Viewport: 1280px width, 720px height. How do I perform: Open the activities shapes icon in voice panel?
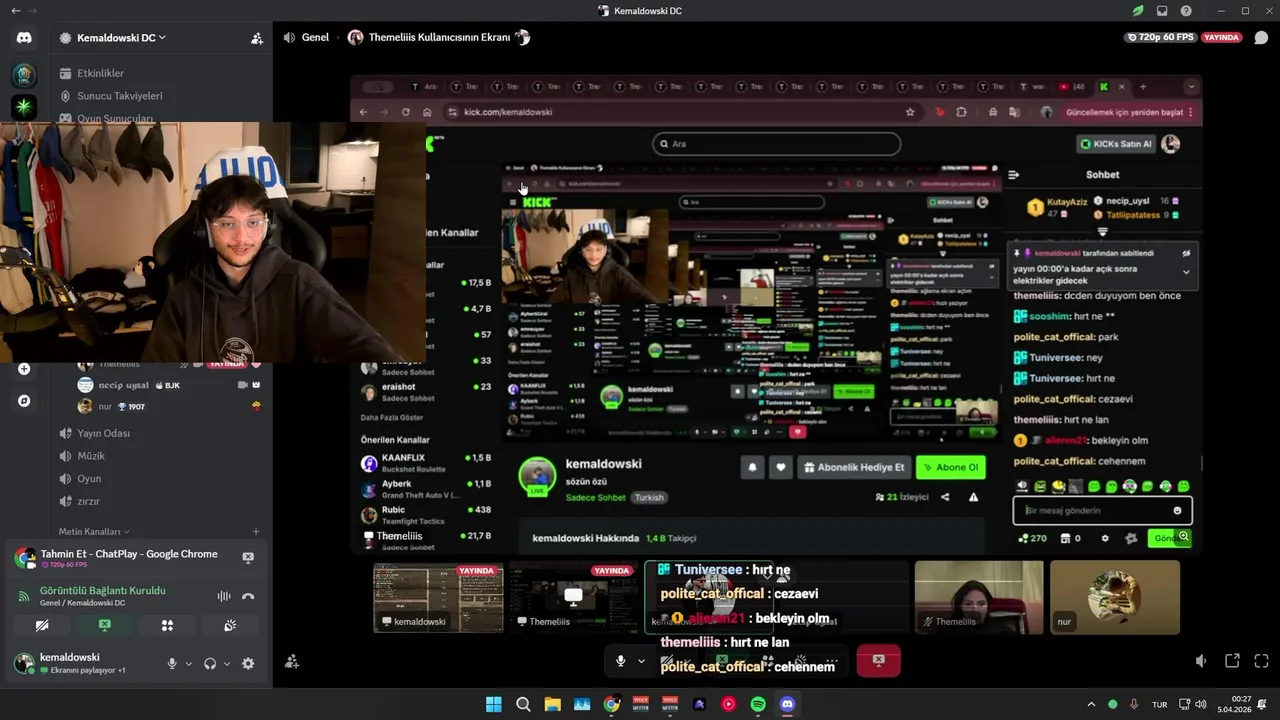pos(167,625)
